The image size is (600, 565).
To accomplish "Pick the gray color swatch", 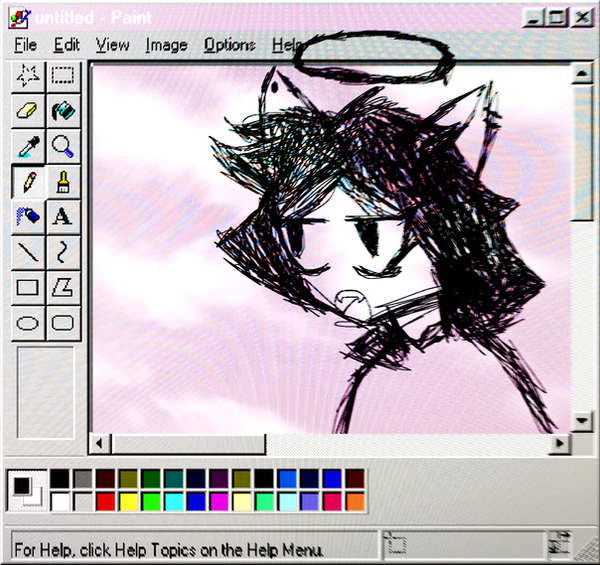I will (x=83, y=479).
